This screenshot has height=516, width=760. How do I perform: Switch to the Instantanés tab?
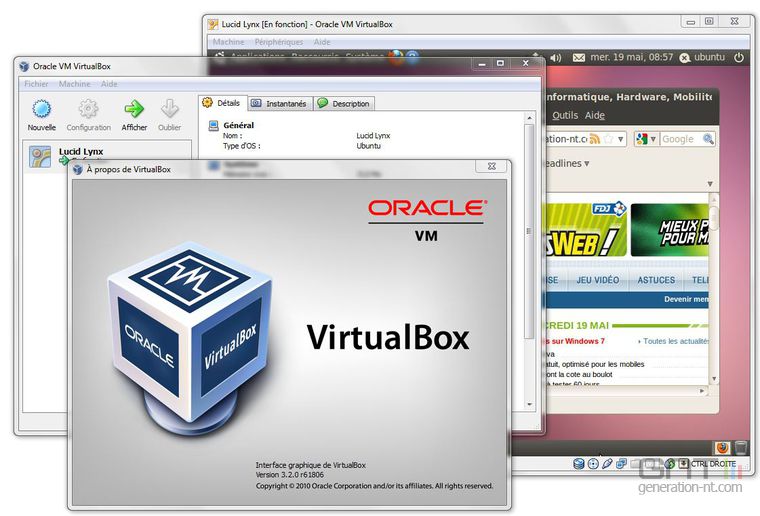click(280, 103)
